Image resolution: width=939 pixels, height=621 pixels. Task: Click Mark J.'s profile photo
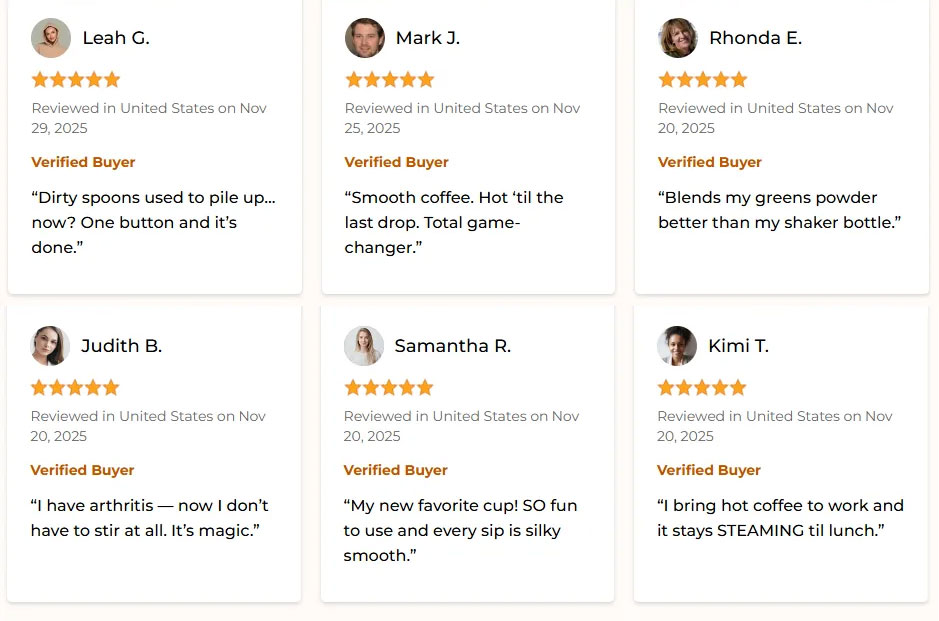click(x=364, y=38)
